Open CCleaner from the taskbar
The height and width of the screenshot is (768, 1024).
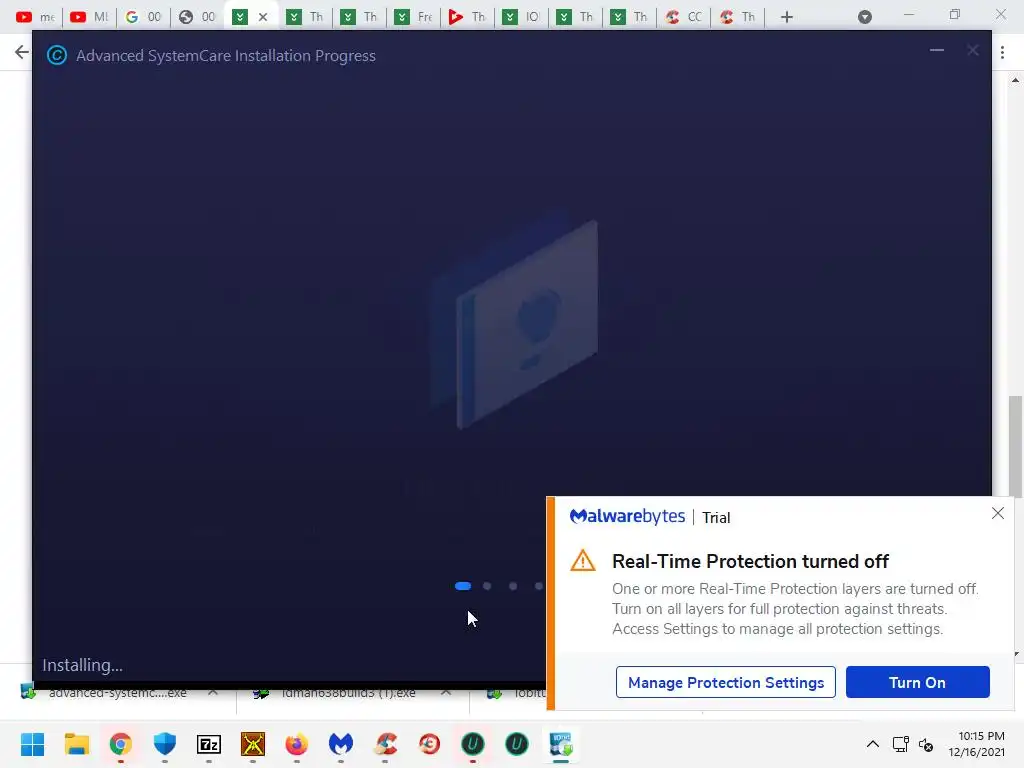click(x=385, y=744)
